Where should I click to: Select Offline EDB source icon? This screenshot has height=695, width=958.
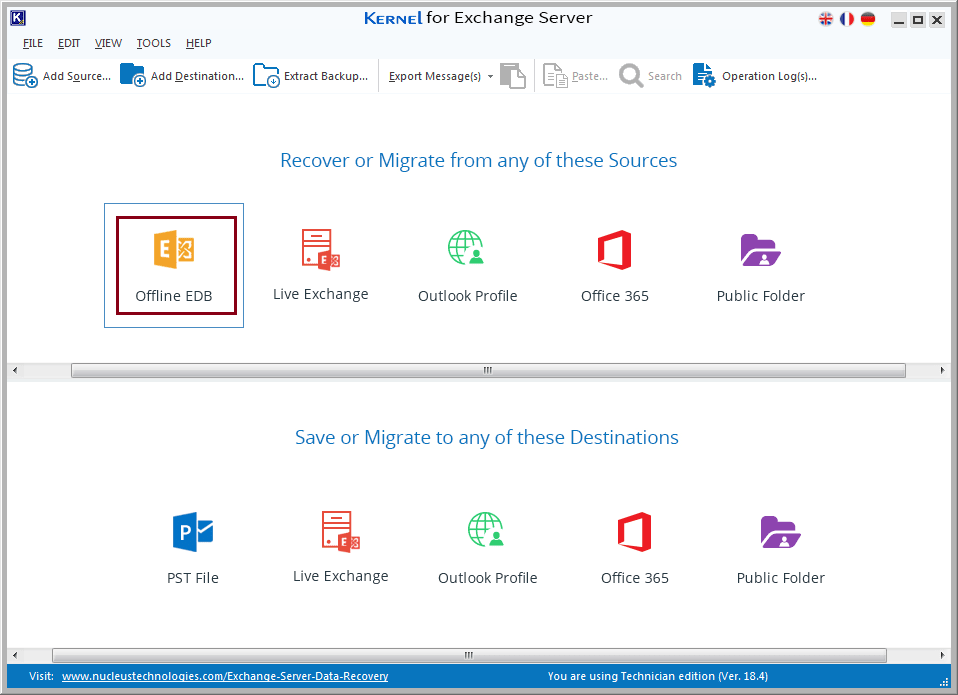pyautogui.click(x=174, y=249)
